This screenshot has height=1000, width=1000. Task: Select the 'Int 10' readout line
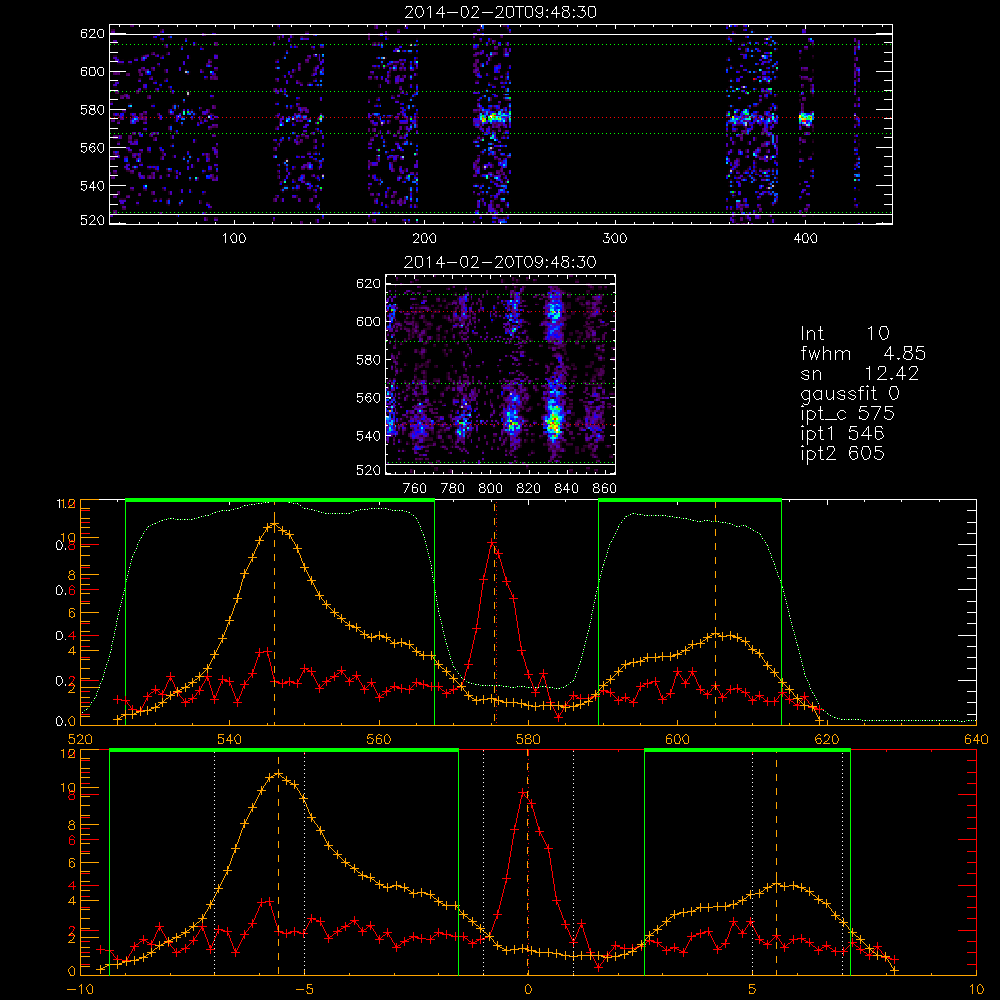pos(844,334)
